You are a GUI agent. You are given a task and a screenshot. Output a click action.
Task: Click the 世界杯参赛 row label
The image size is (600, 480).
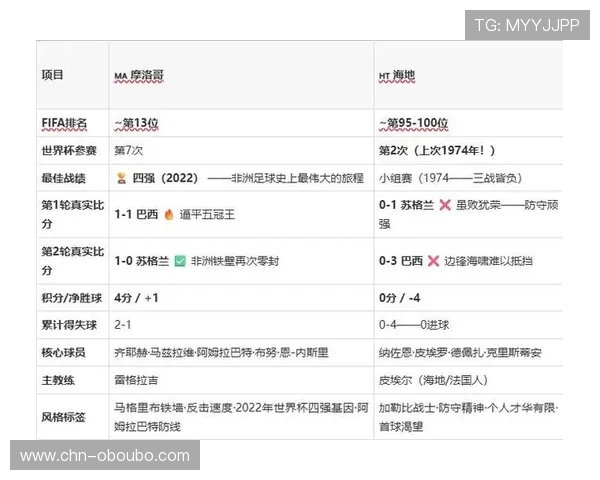click(69, 151)
